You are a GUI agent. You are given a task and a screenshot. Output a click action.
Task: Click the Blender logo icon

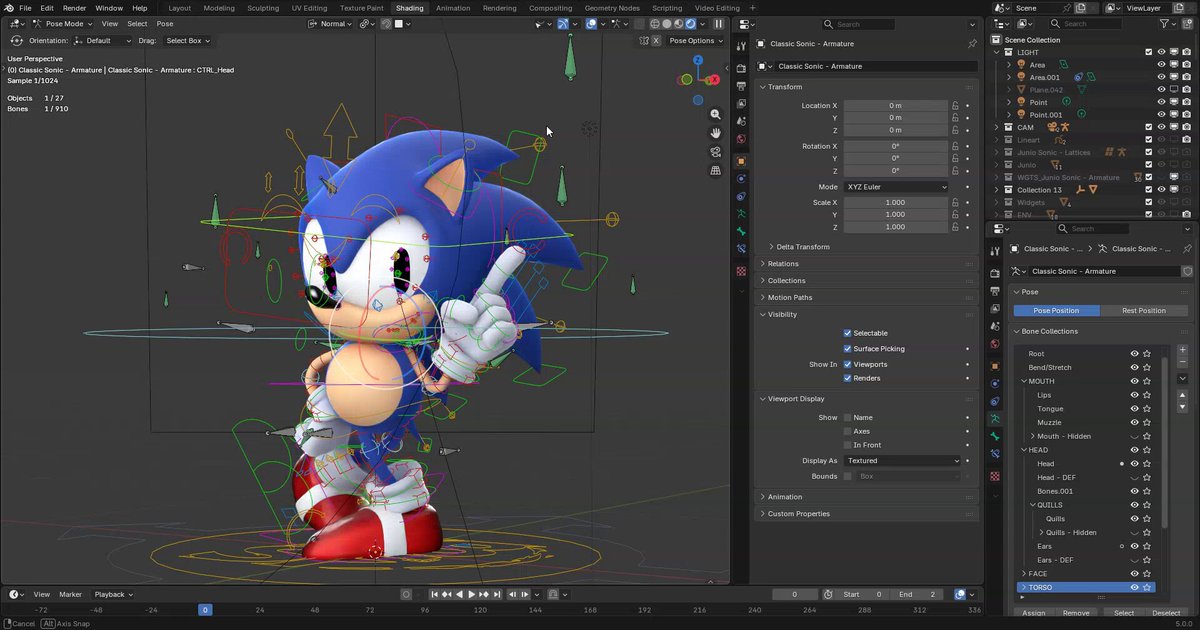pos(8,8)
